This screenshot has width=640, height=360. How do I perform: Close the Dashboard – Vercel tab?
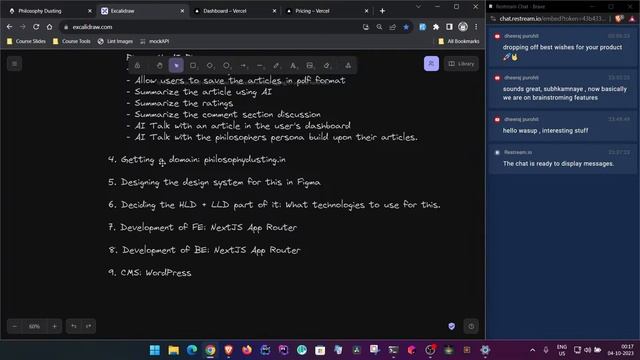click(x=274, y=11)
